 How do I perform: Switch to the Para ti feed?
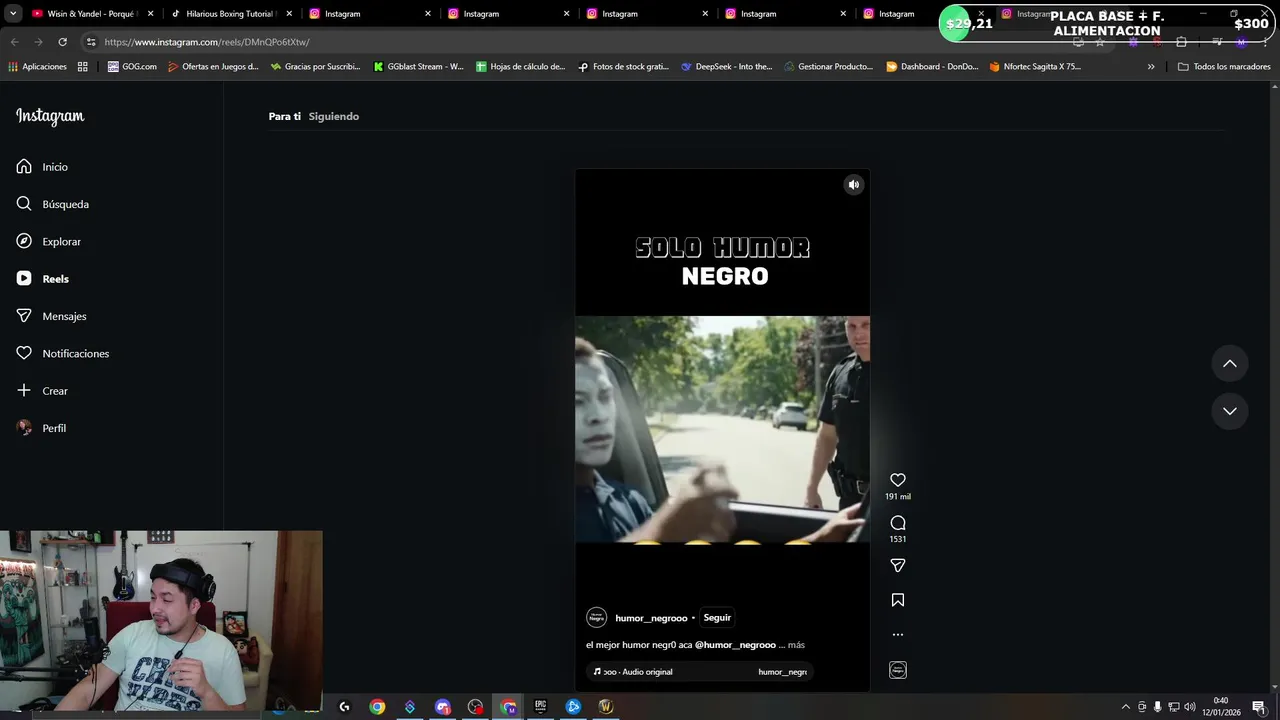coord(285,116)
